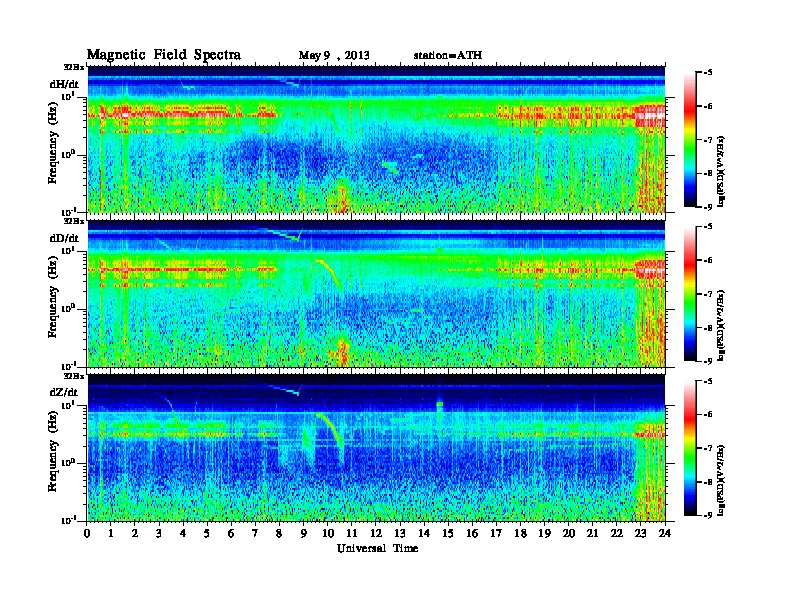
Task: Click the "32Hz" tick label of dD/dt panel
Action: pos(74,221)
